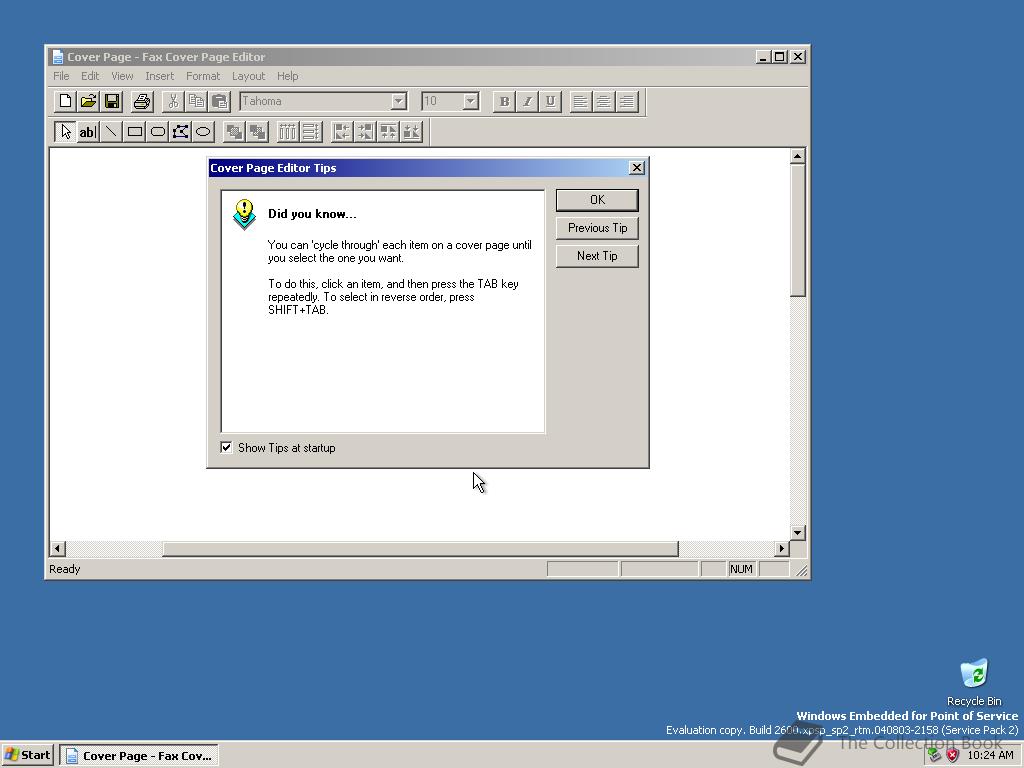1024x768 pixels.
Task: Select the Line drawing tool
Action: (110, 131)
